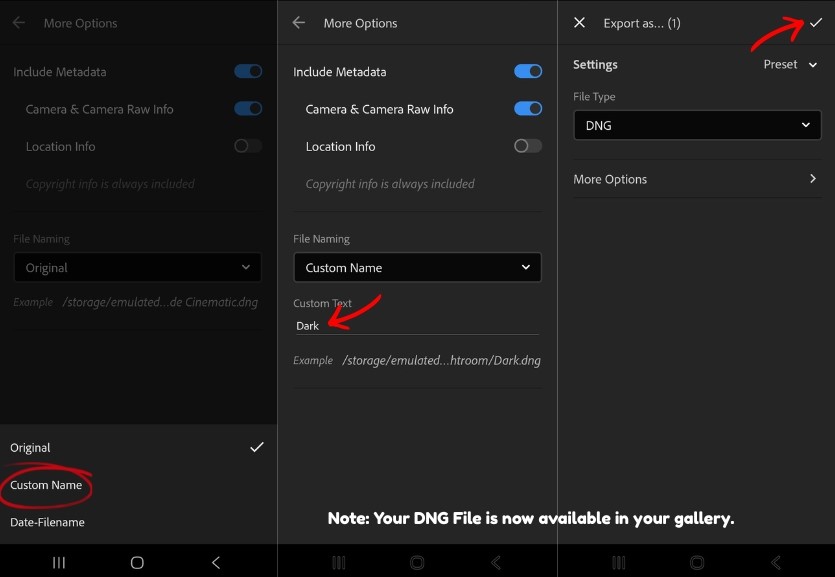Tap Android recent apps button in left panel
This screenshot has height=577, width=835.
pyautogui.click(x=59, y=562)
